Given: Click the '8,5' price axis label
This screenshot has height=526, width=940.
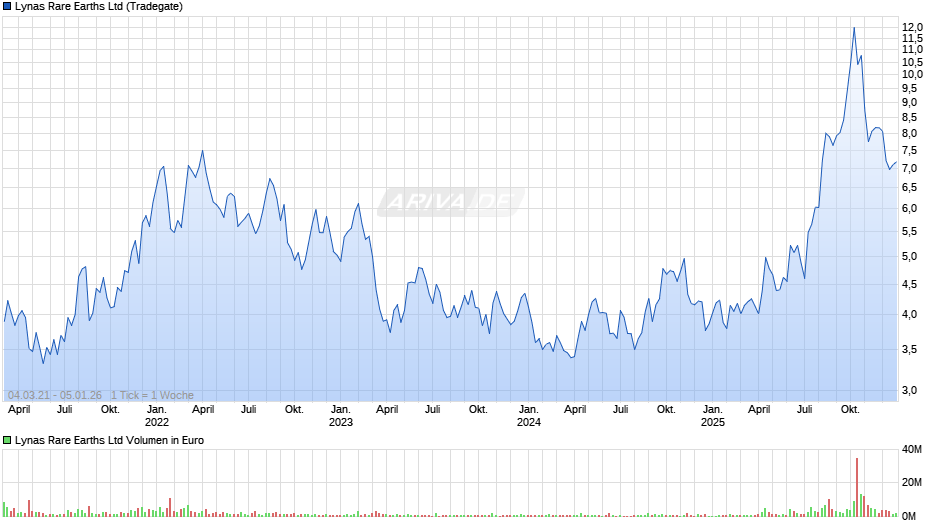Looking at the screenshot, I should [909, 118].
